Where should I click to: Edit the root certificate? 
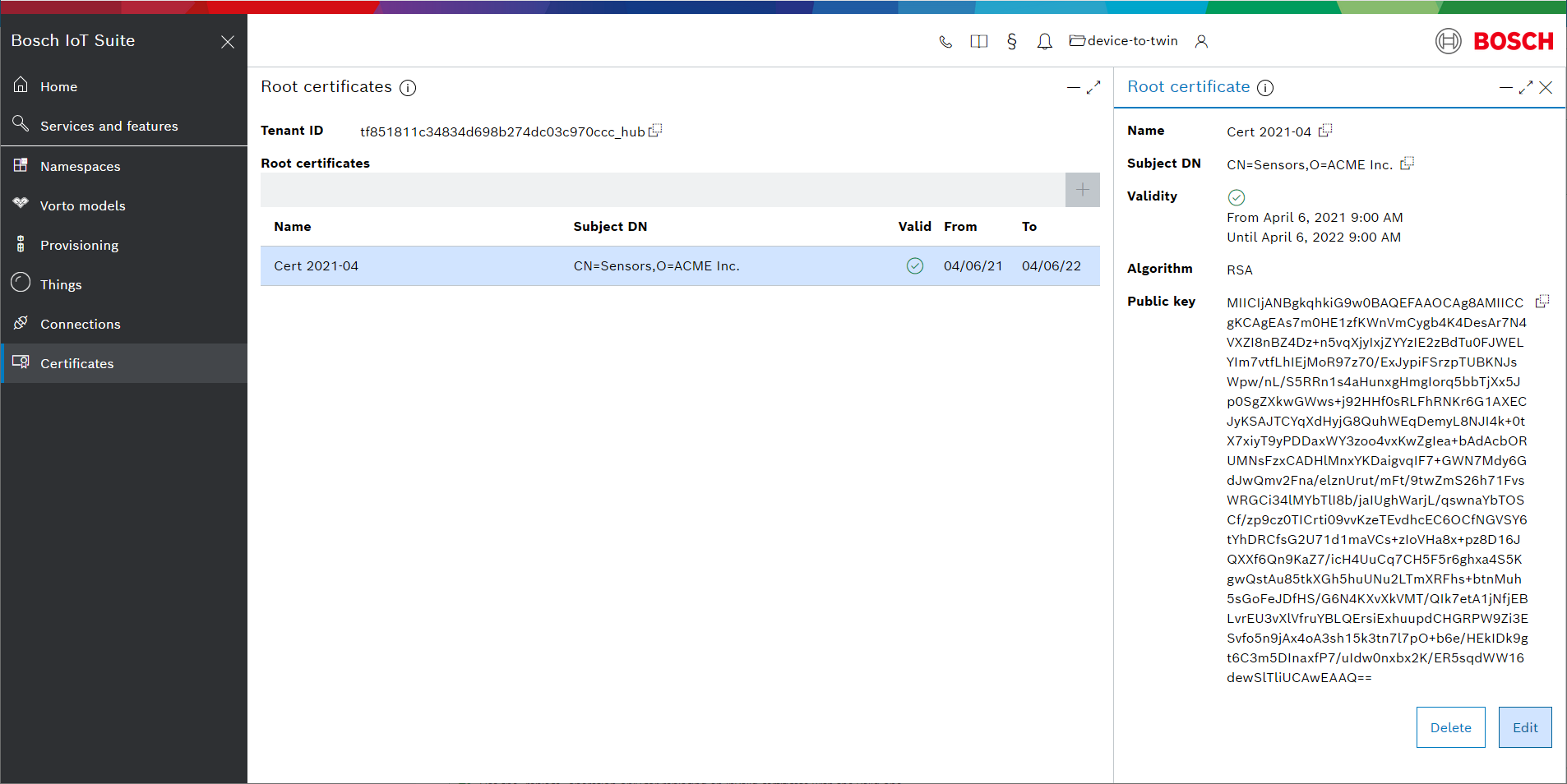(1525, 727)
